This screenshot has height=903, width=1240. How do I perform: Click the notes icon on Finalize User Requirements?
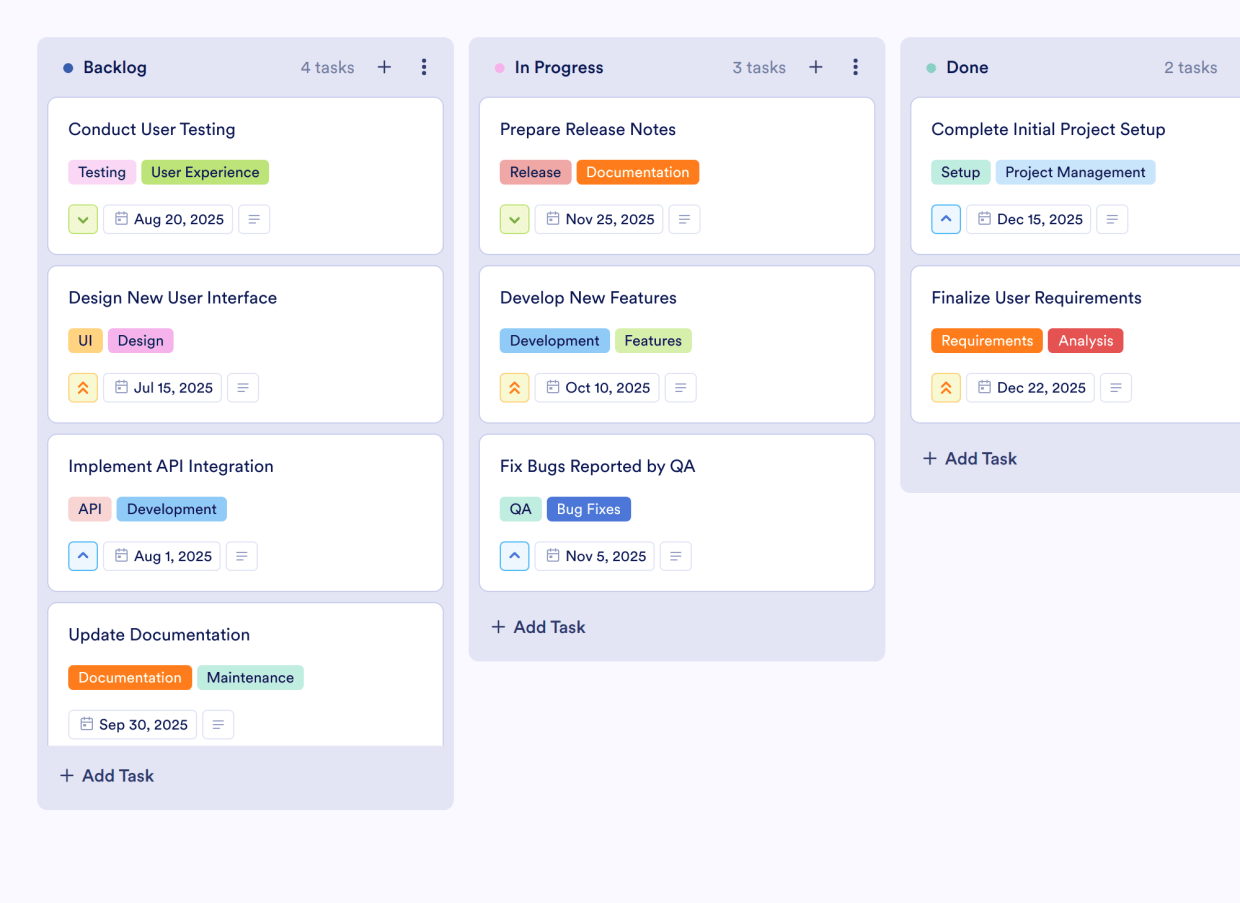(x=1116, y=387)
